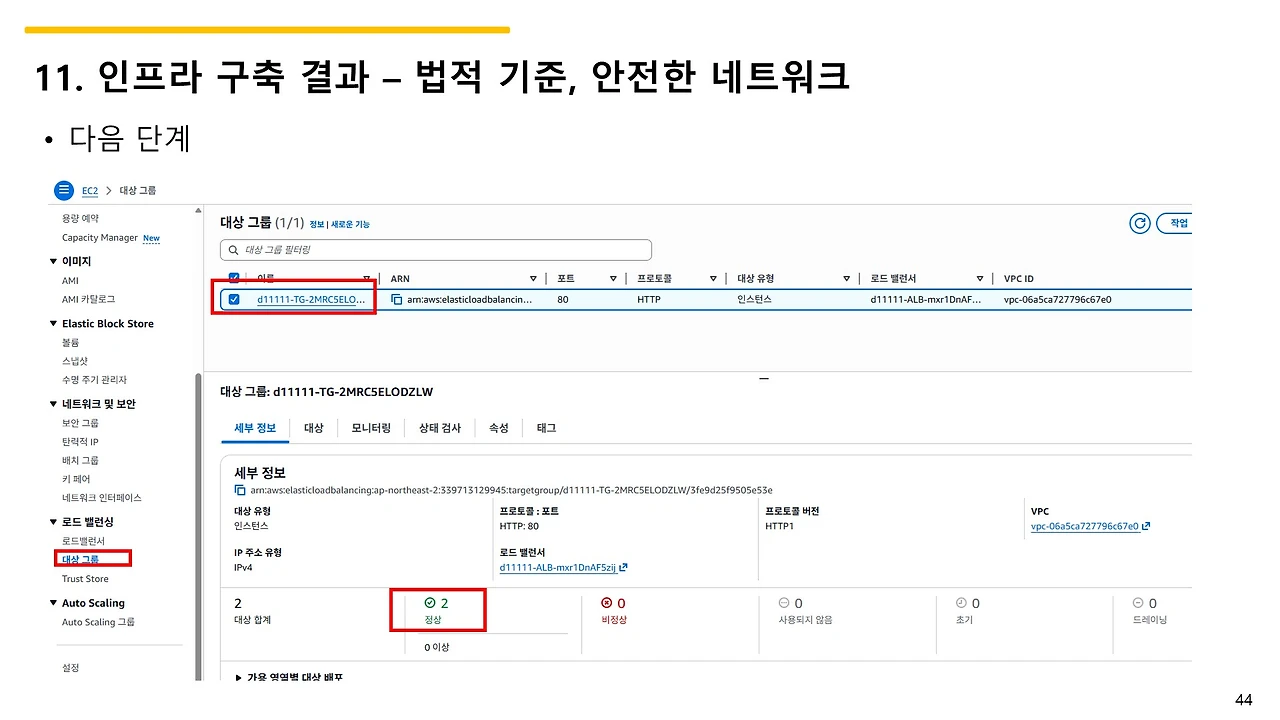Open the hamburger navigation menu icon
Image resolution: width=1280 pixels, height=720 pixels.
(x=64, y=190)
